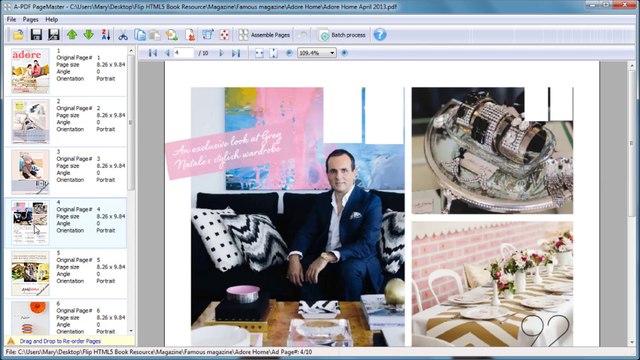Click the rotate pages icon

208,35
